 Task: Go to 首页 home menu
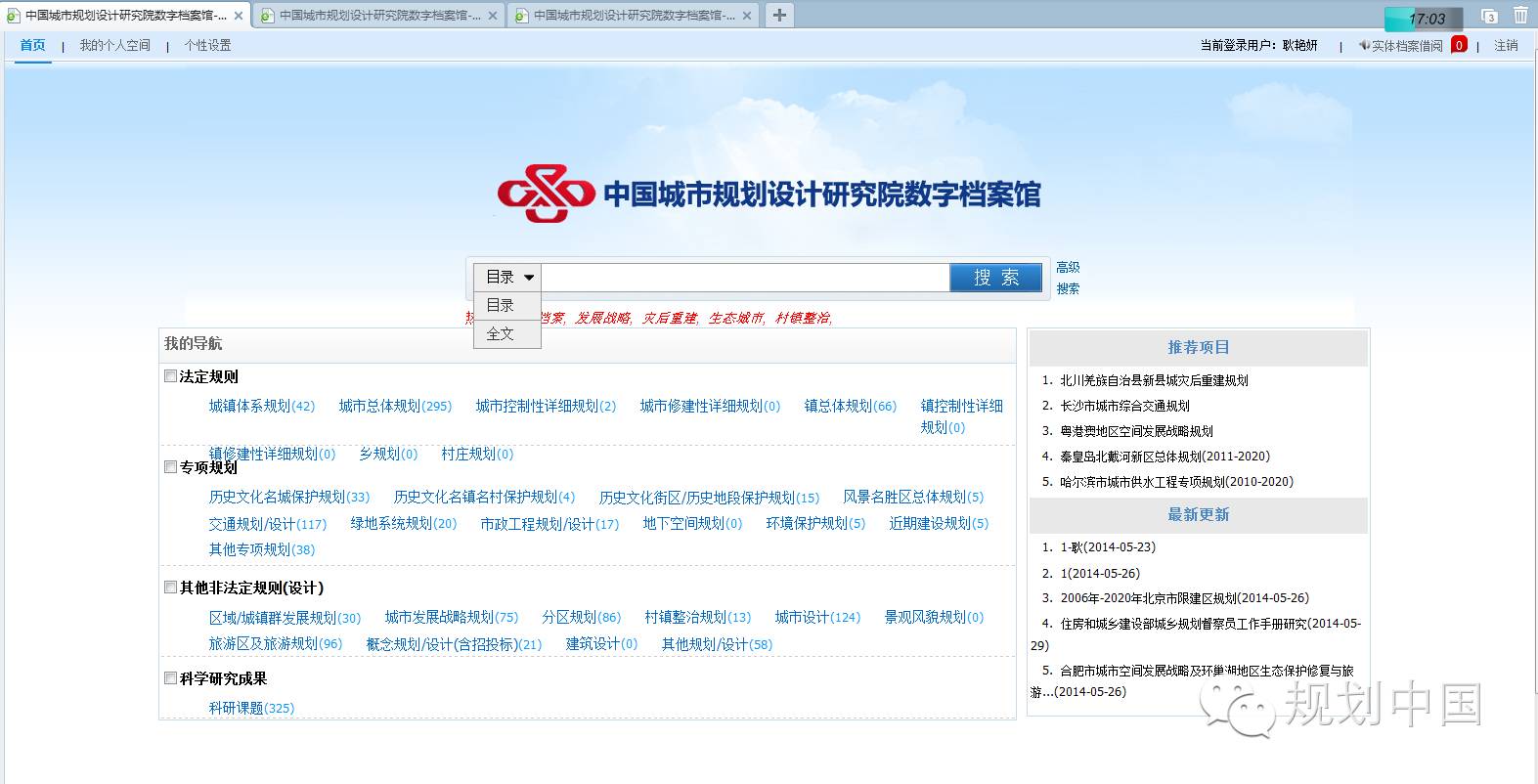click(32, 45)
